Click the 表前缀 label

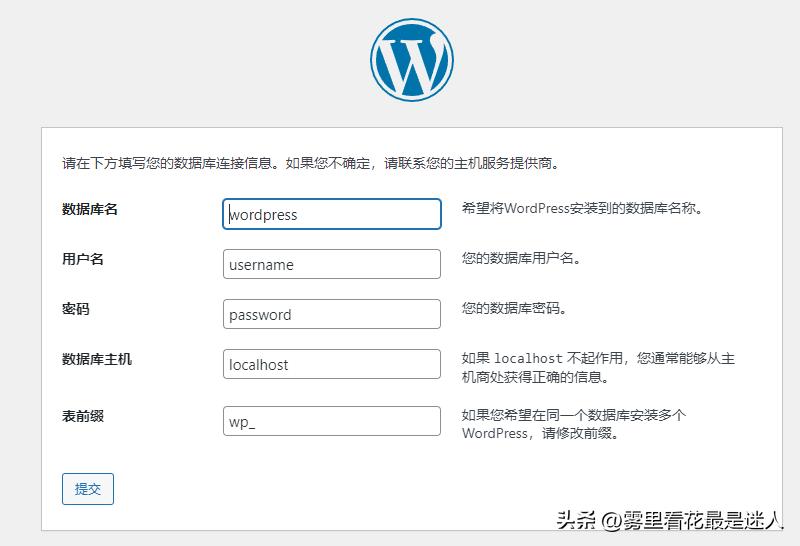click(x=83, y=416)
